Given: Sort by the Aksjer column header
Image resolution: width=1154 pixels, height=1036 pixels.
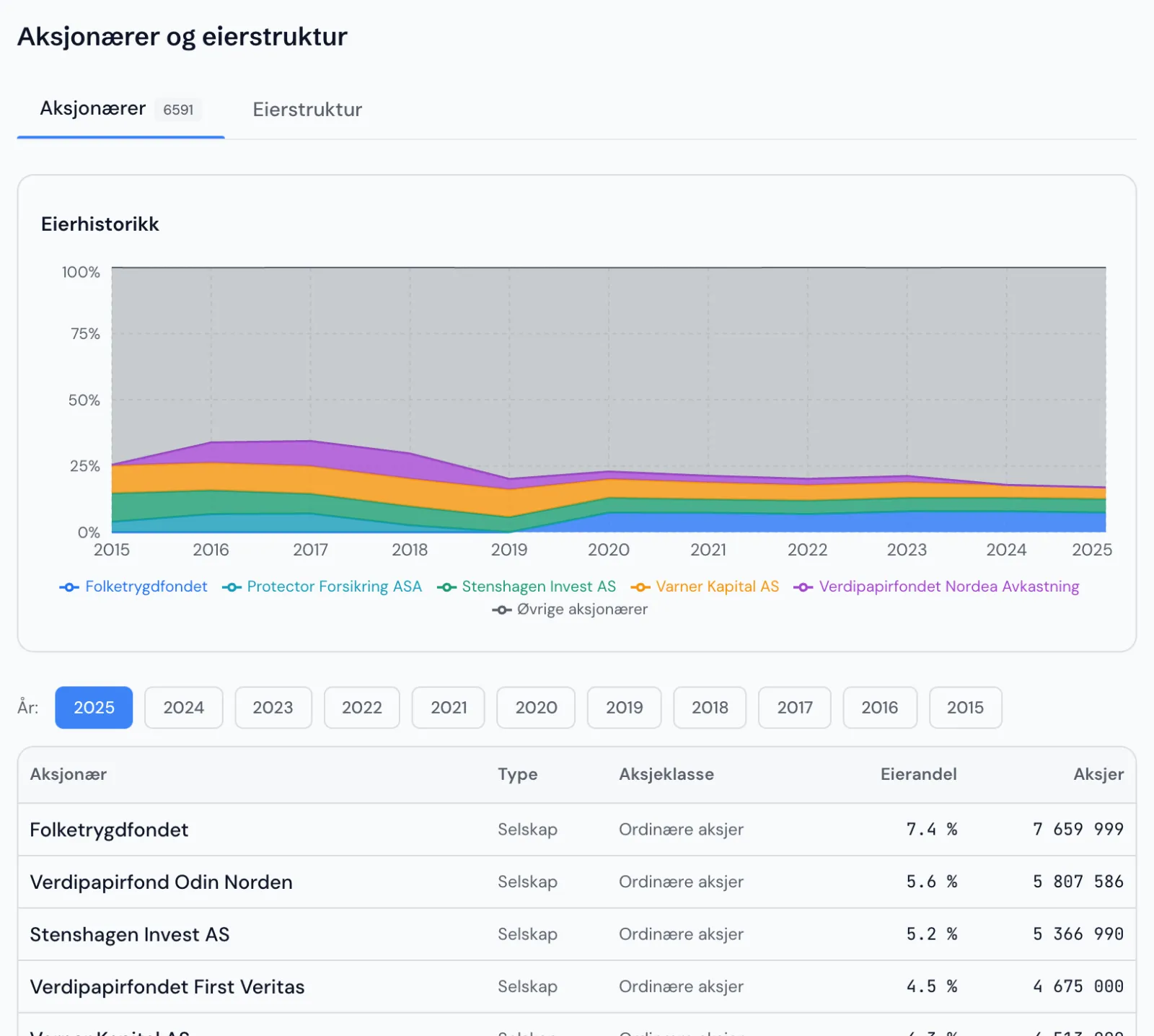Looking at the screenshot, I should point(1098,774).
